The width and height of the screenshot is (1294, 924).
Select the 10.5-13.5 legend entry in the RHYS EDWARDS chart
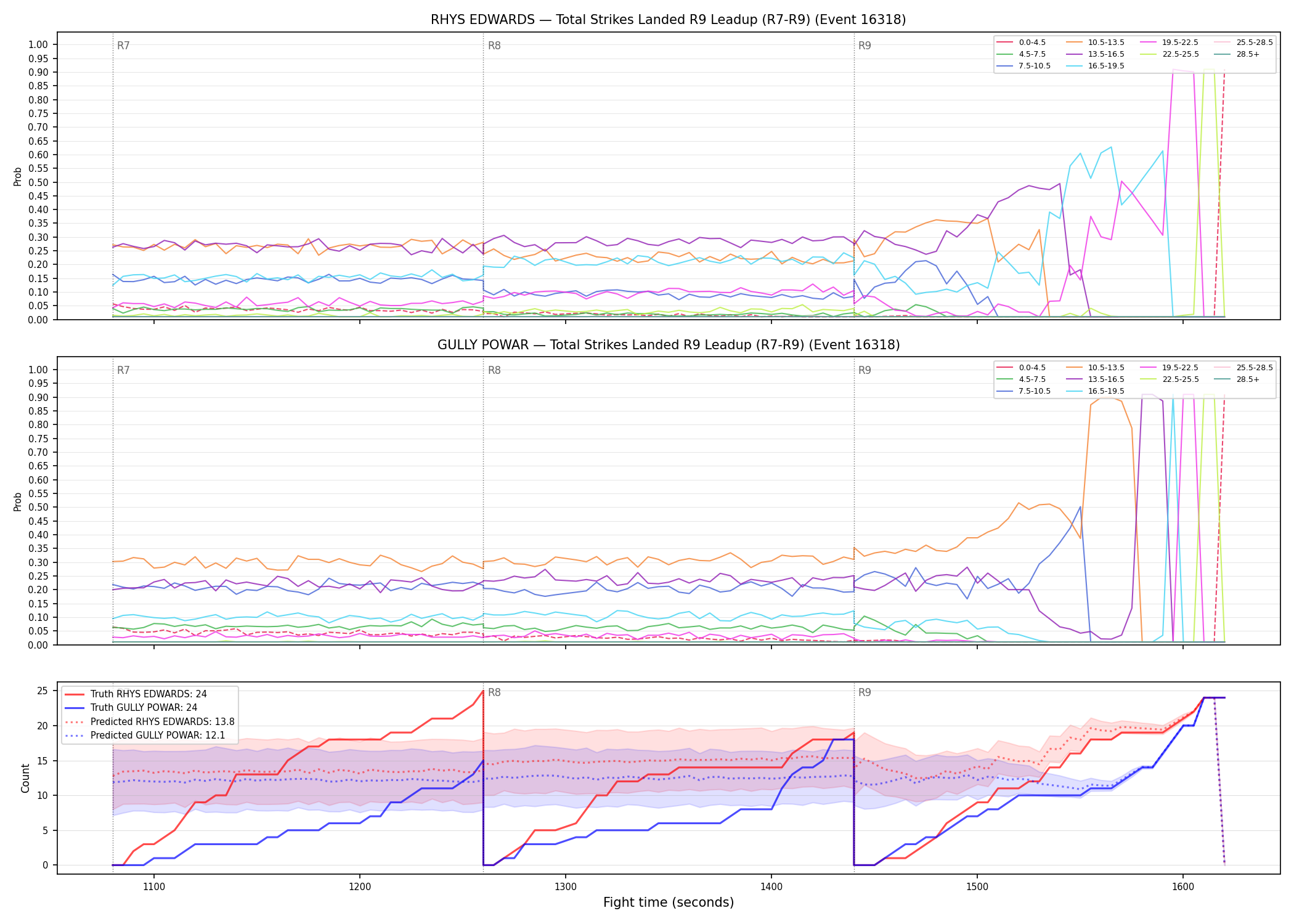[1096, 43]
